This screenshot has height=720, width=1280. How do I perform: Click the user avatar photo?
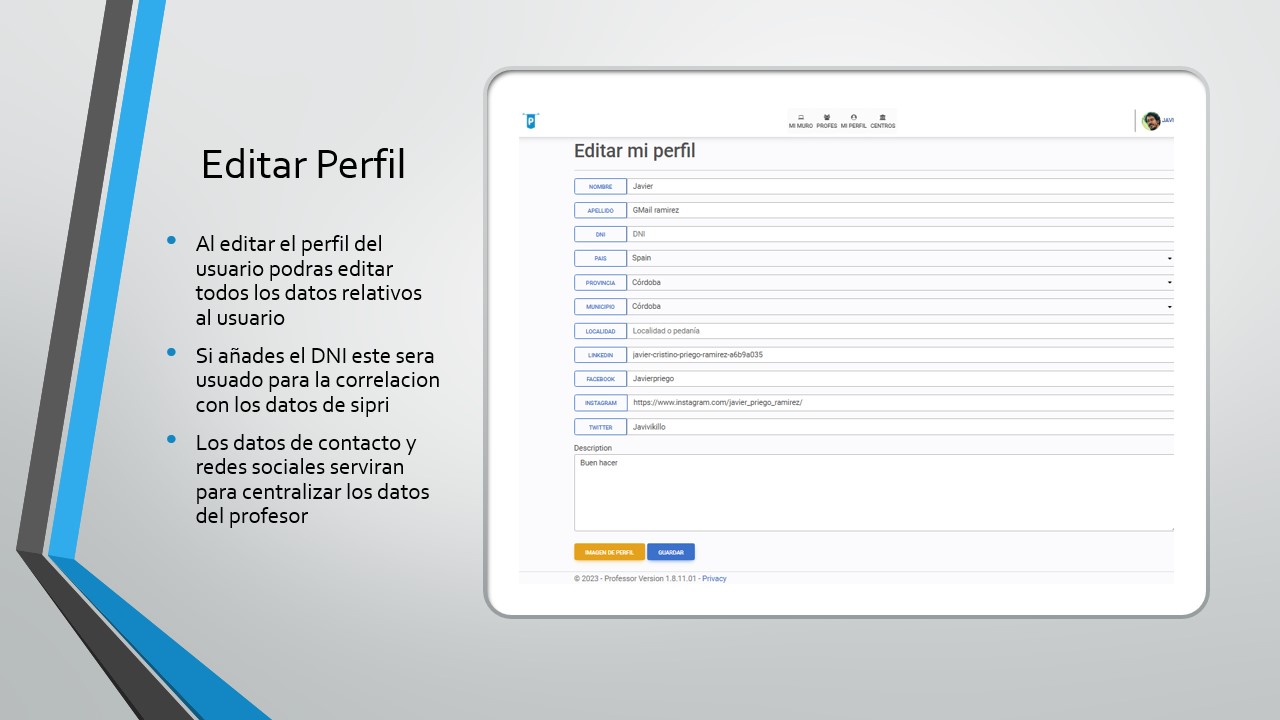pos(1151,121)
